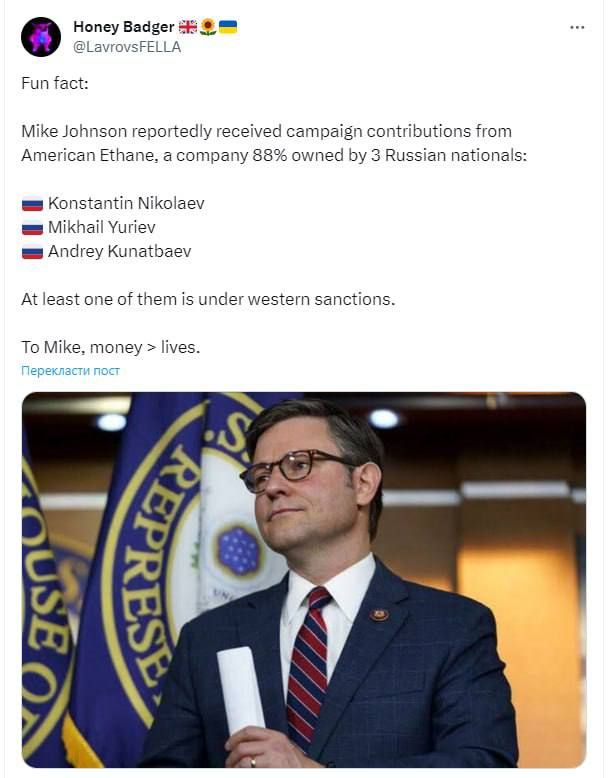
Task: Click the "To Mike, money > lives." line
Action: click(x=110, y=347)
